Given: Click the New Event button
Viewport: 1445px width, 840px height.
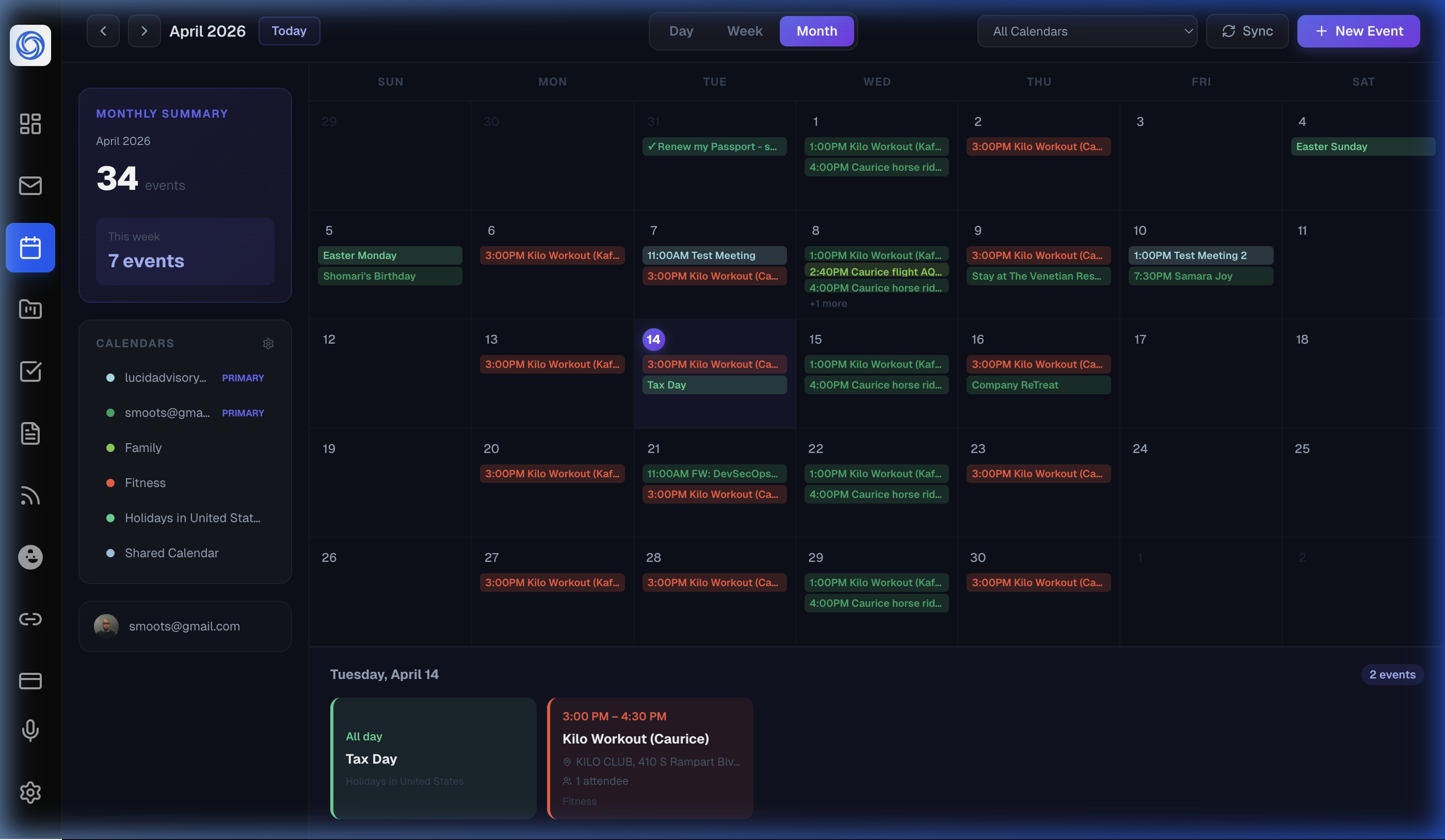Looking at the screenshot, I should [x=1358, y=31].
